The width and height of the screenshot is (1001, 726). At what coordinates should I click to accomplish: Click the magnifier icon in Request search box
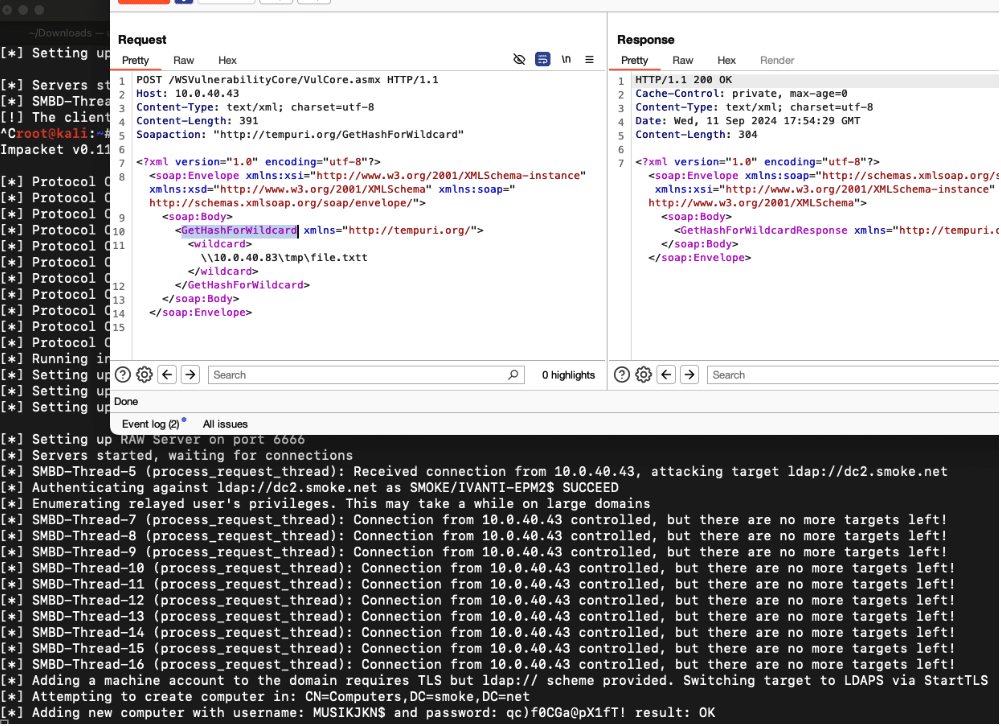(x=513, y=375)
